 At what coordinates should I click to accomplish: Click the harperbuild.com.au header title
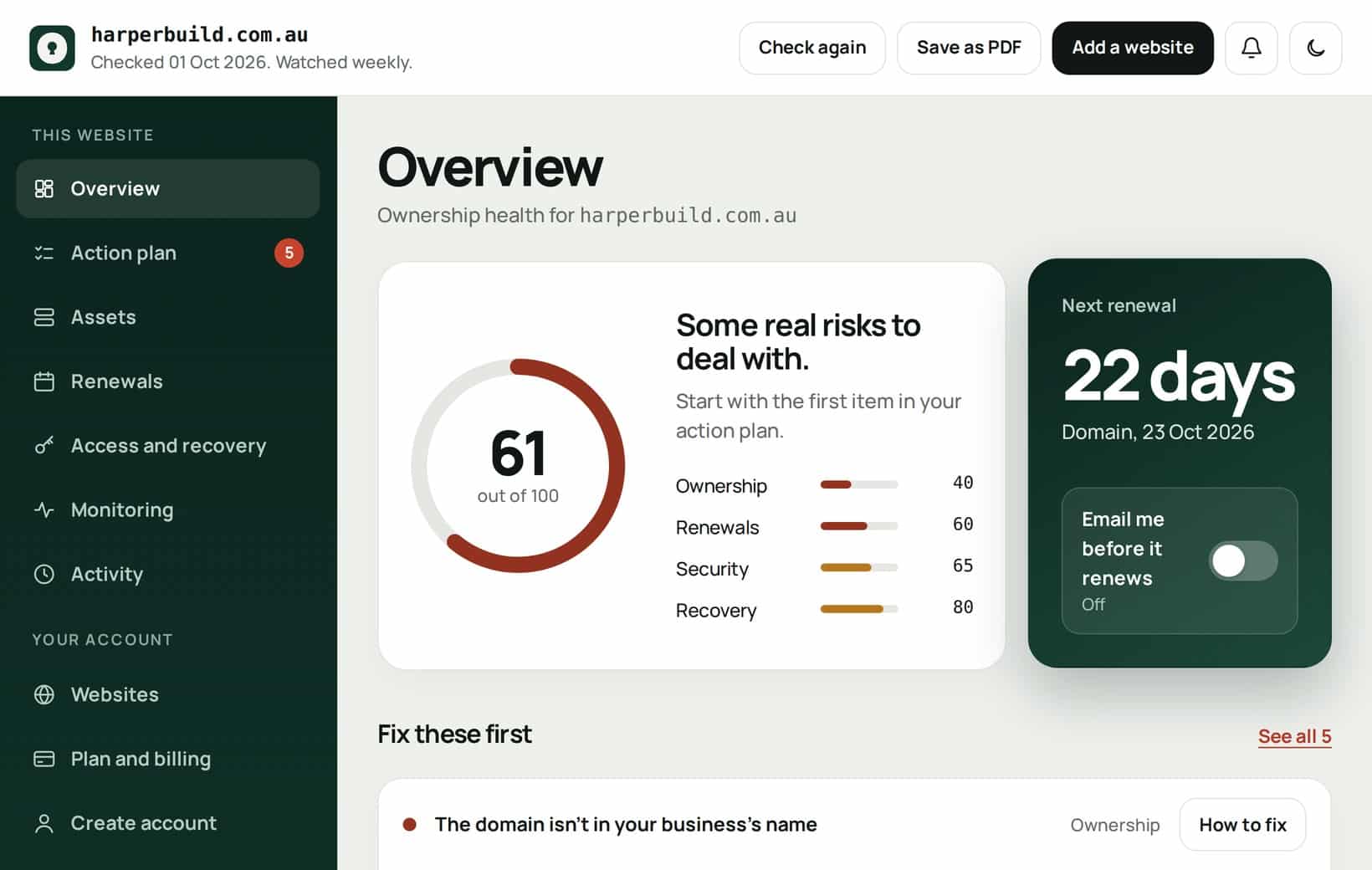(x=199, y=34)
